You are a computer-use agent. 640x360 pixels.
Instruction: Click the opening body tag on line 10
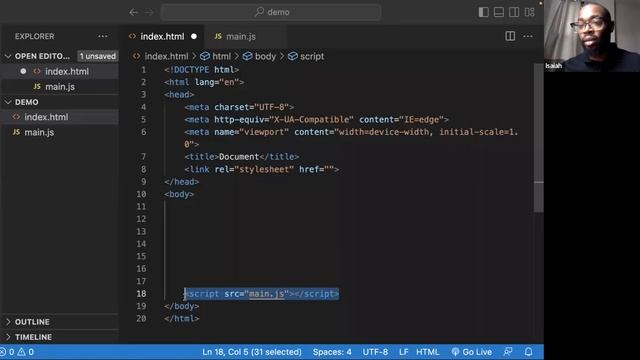pyautogui.click(x=179, y=194)
